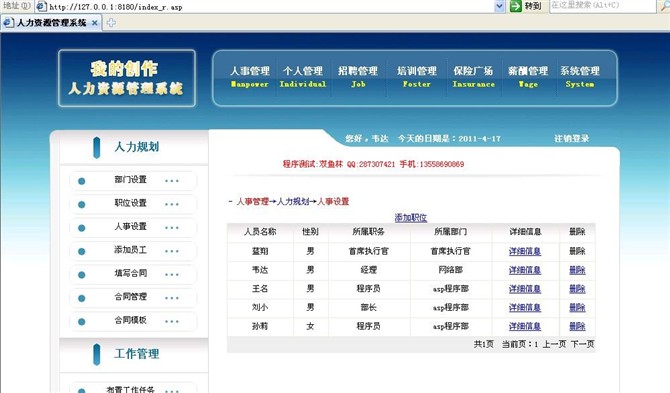Open 人事设置 in the sidebar
670x393 pixels.
pyautogui.click(x=130, y=226)
